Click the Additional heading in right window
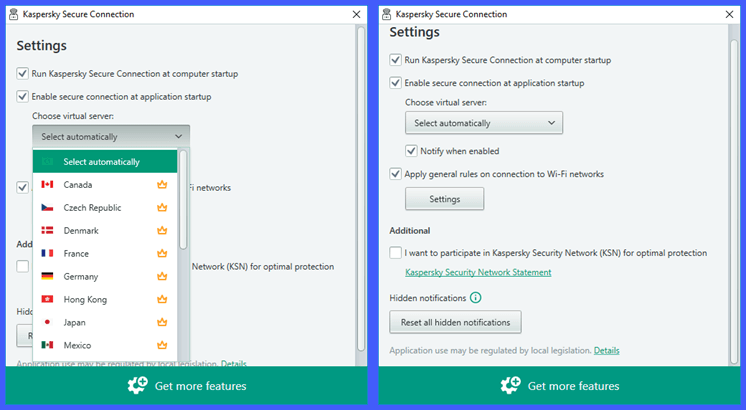 click(410, 231)
